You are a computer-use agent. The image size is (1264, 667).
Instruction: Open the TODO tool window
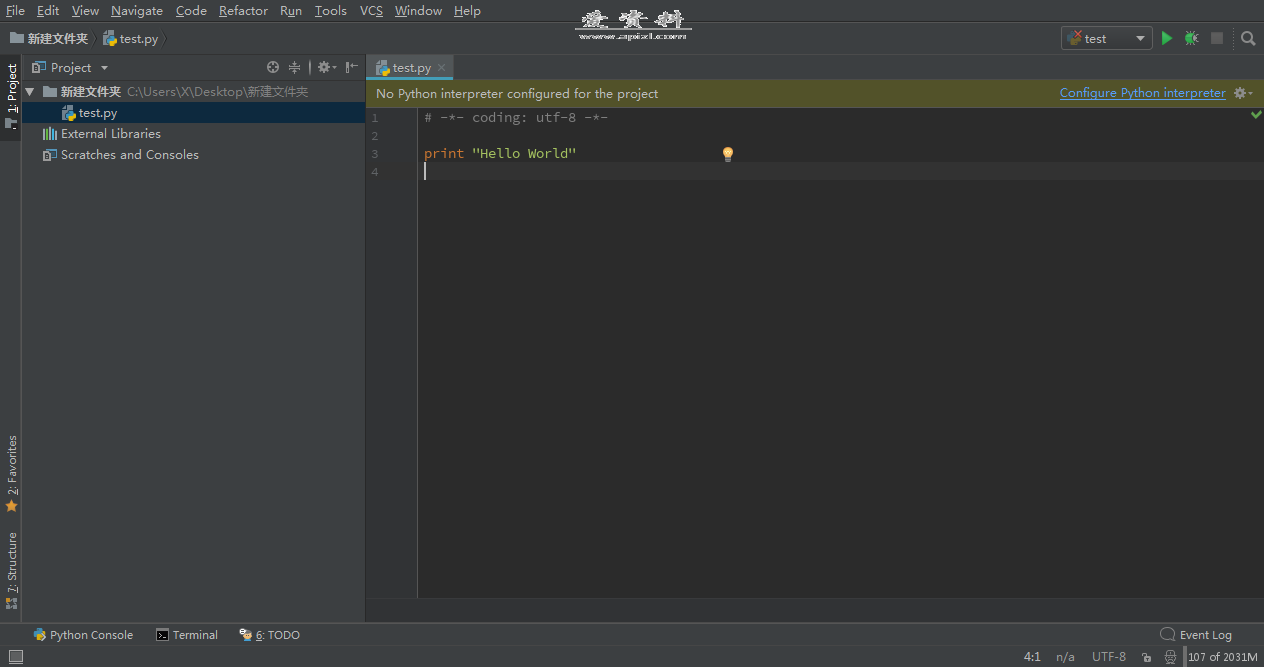[269, 634]
